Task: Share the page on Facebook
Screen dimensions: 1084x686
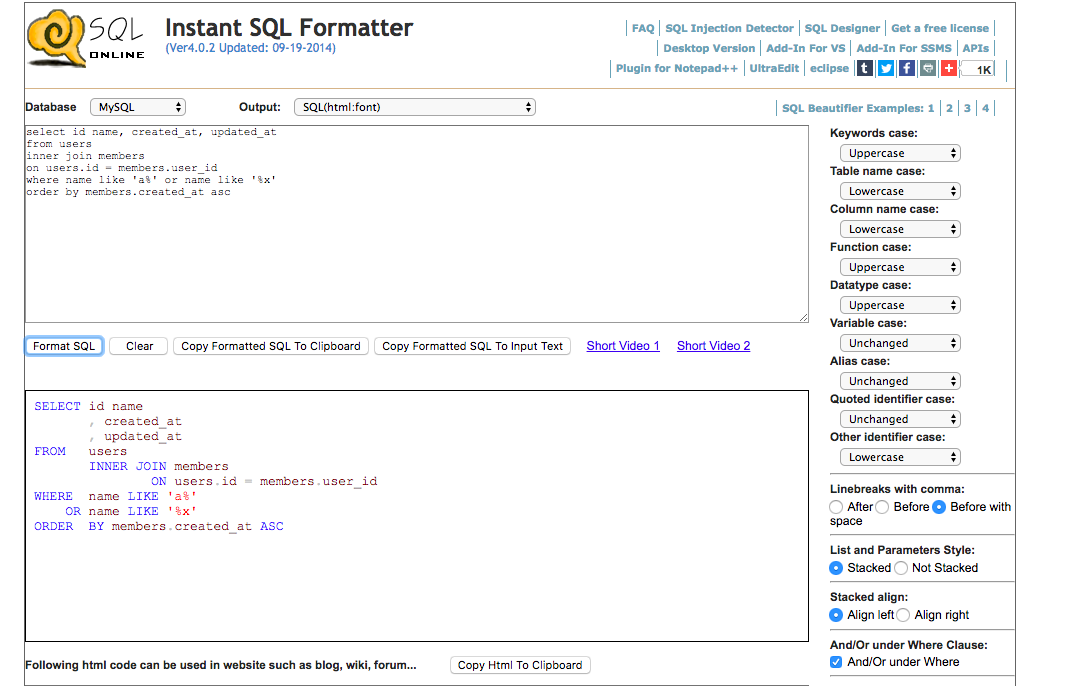Action: click(x=907, y=68)
